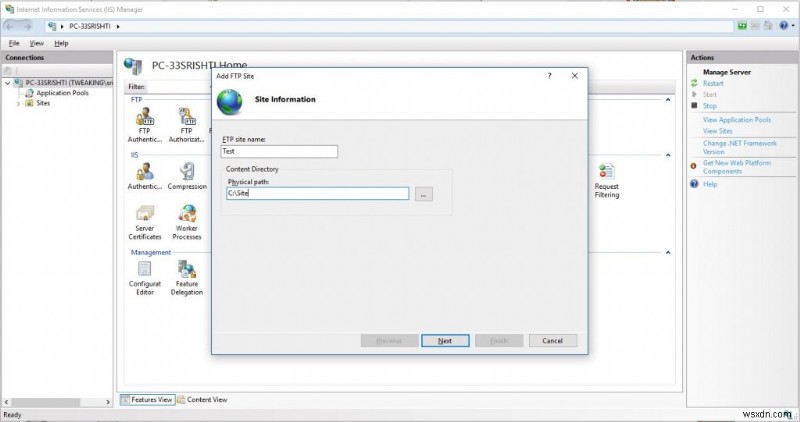Viewport: 800px width, 422px height.
Task: Click the Physical path field
Action: [317, 193]
